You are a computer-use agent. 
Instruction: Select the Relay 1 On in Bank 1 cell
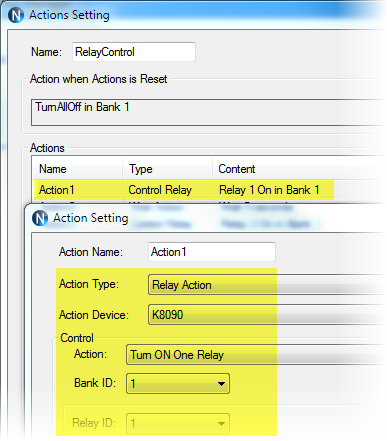click(269, 190)
